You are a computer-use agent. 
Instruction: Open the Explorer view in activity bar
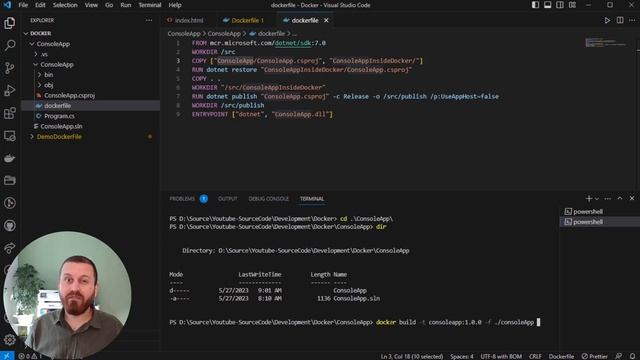tap(9, 23)
